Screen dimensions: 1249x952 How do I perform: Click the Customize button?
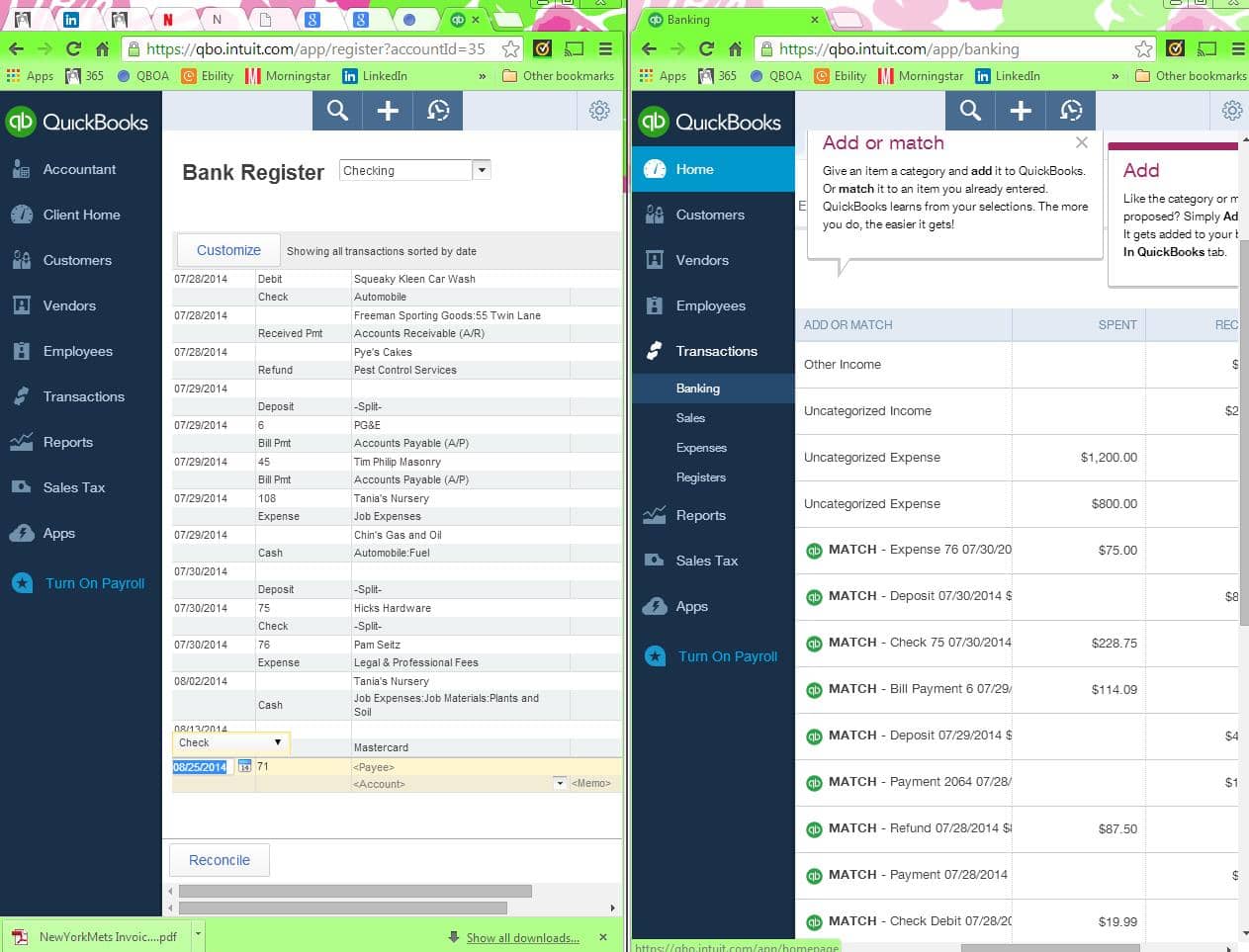228,250
